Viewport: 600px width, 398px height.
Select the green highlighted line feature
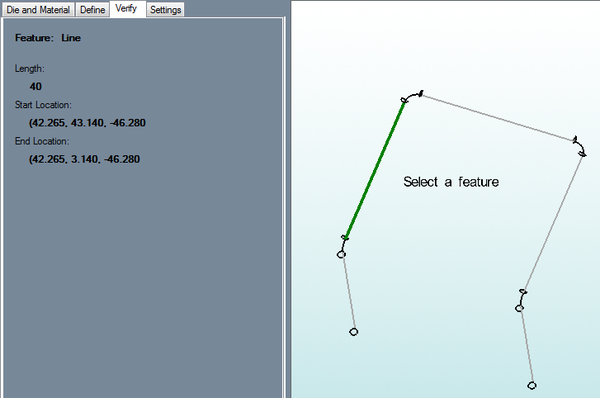pyautogui.click(x=375, y=170)
